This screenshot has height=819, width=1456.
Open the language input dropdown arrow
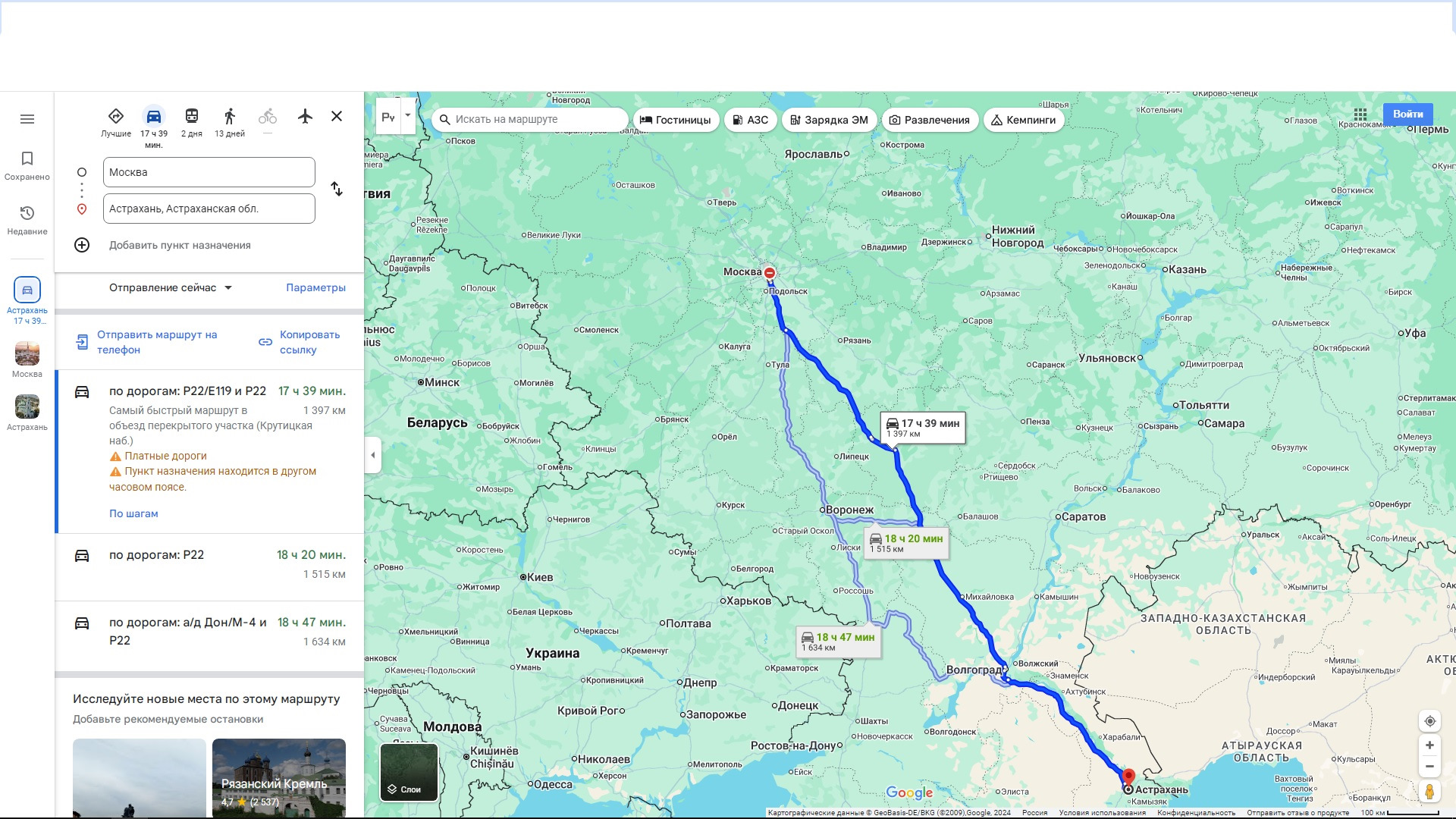(408, 116)
